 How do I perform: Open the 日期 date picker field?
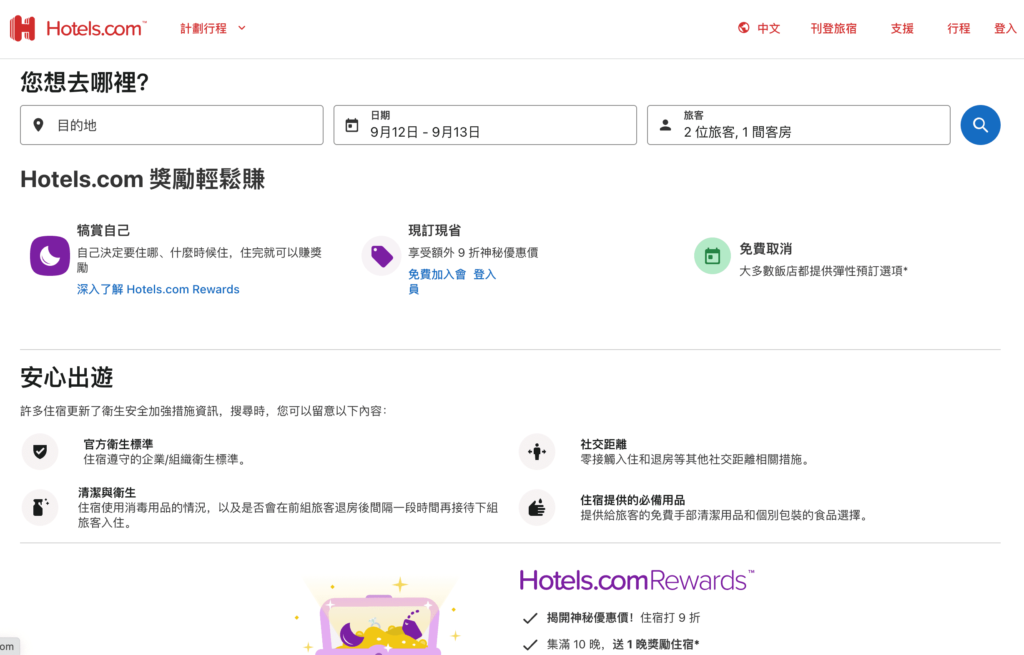click(x=485, y=125)
